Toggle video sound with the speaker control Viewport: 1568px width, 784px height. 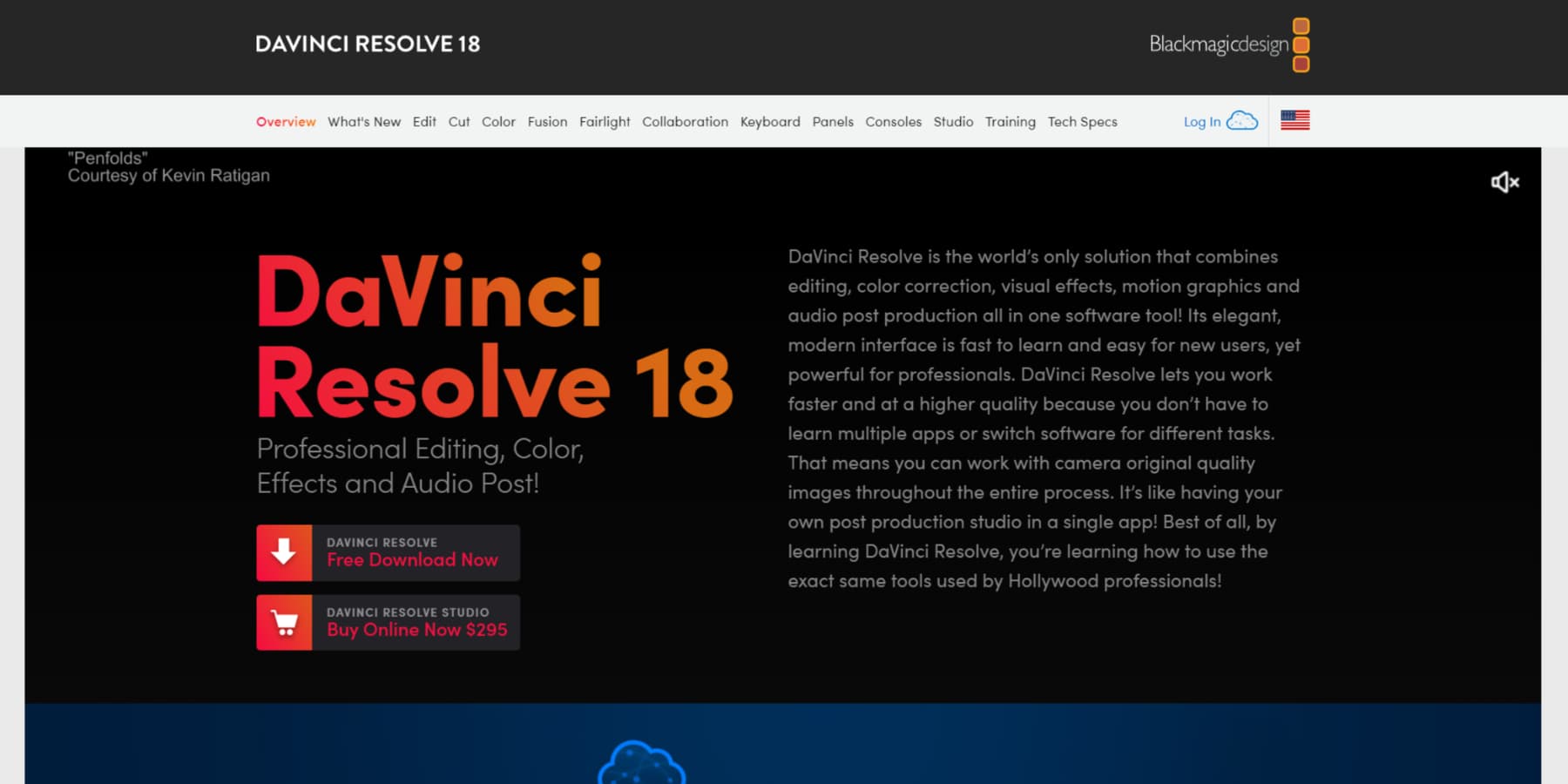(1504, 182)
